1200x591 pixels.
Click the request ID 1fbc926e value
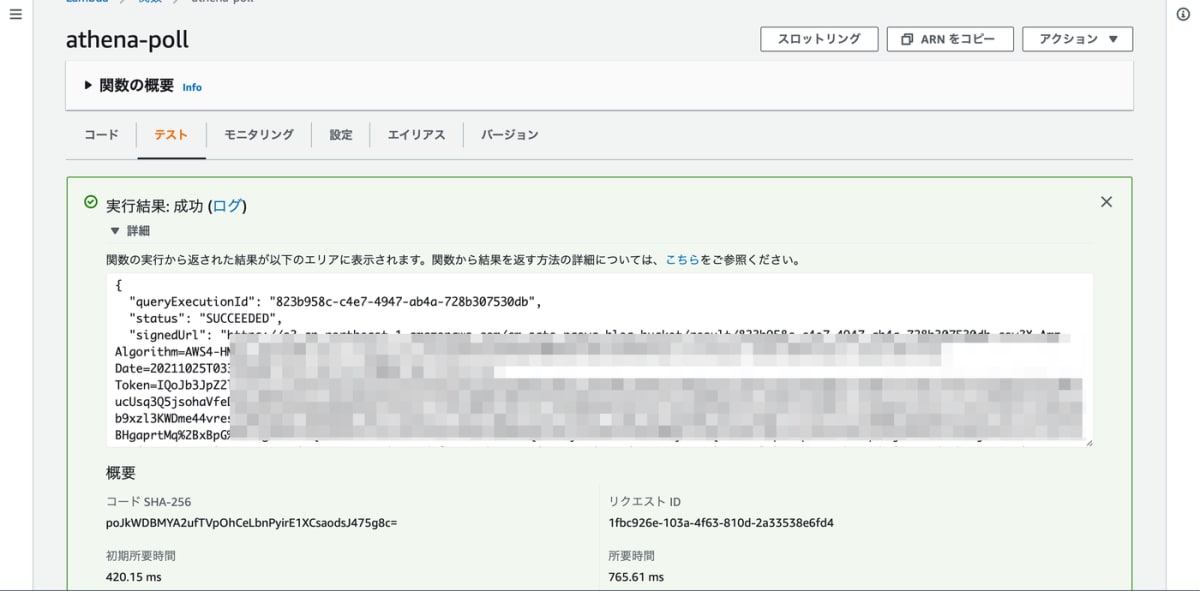[721, 523]
